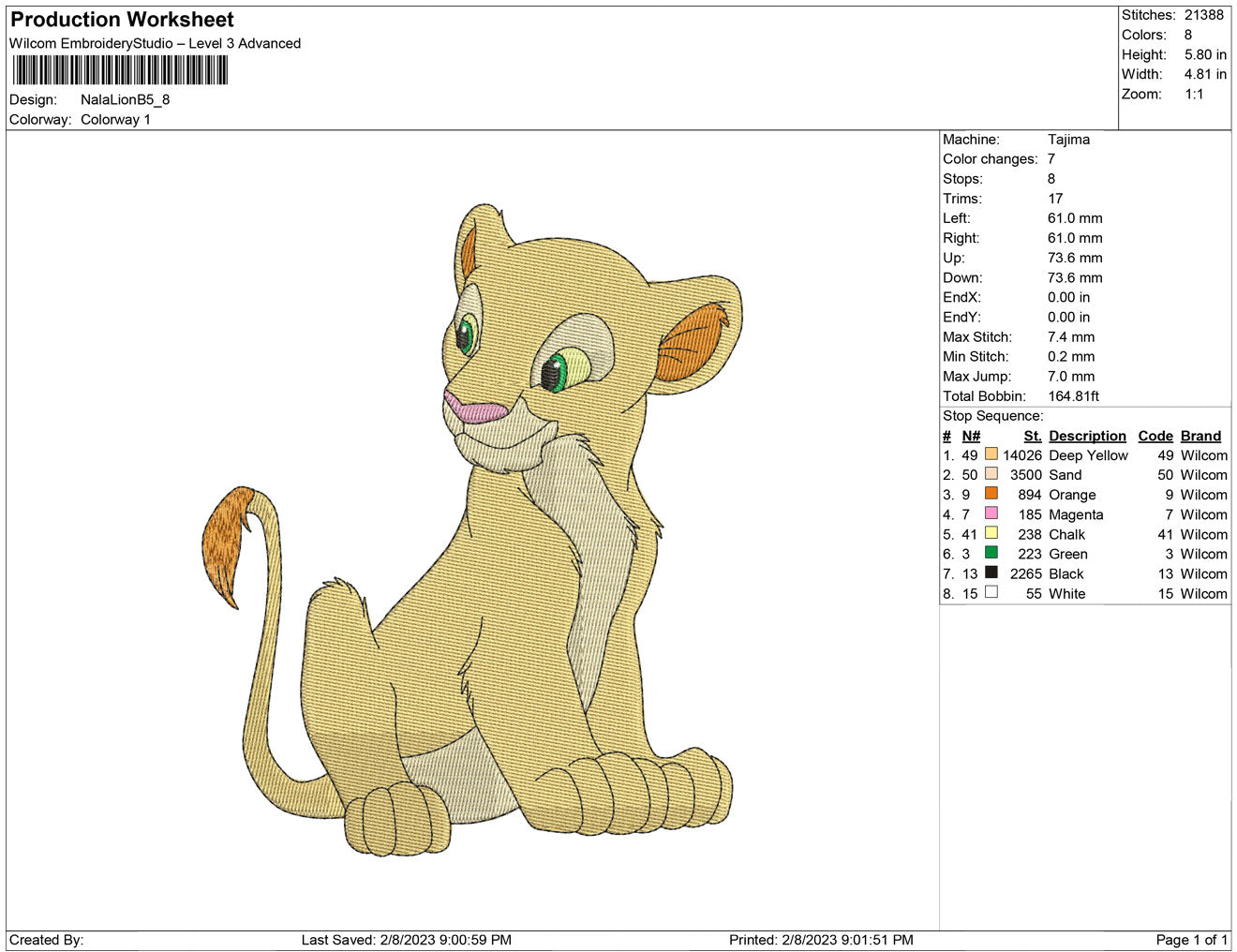Click the Machine value Tajima
1237x952 pixels.
point(1070,139)
